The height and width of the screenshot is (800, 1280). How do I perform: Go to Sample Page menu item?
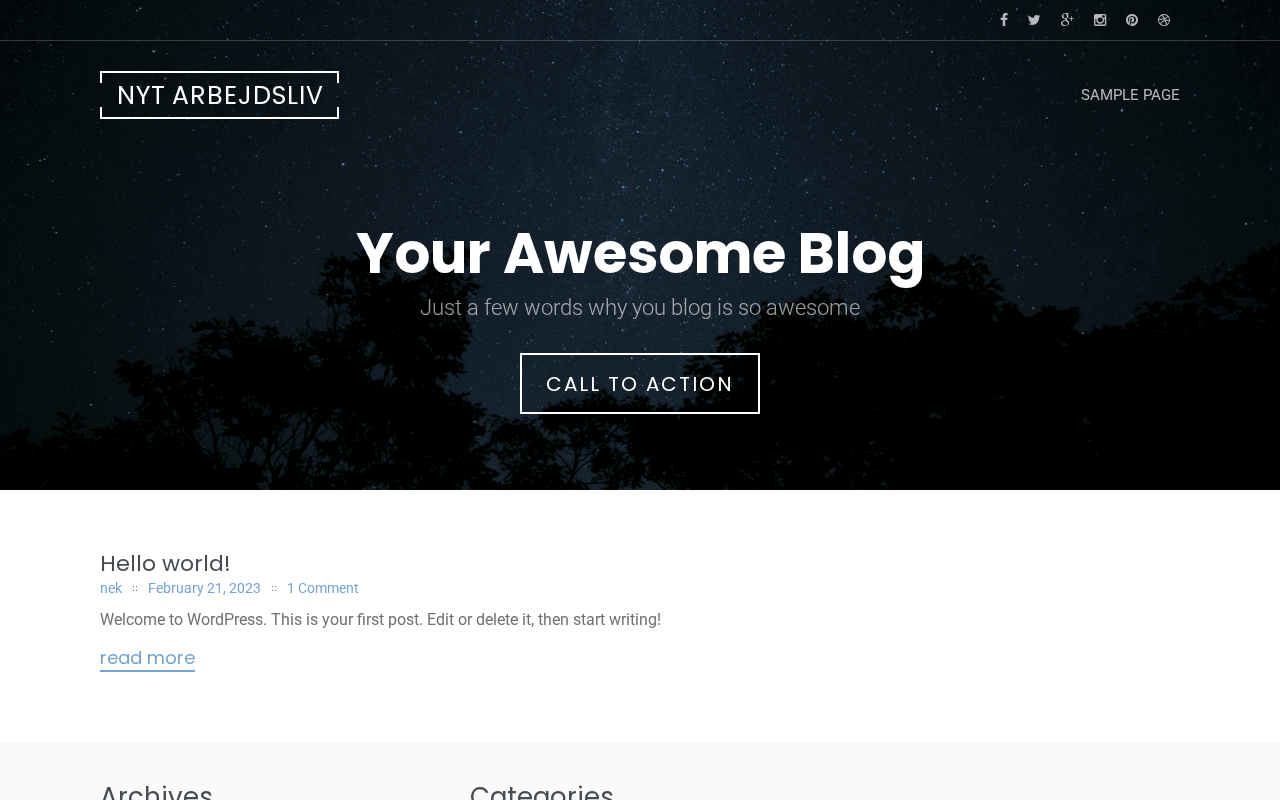(1130, 95)
